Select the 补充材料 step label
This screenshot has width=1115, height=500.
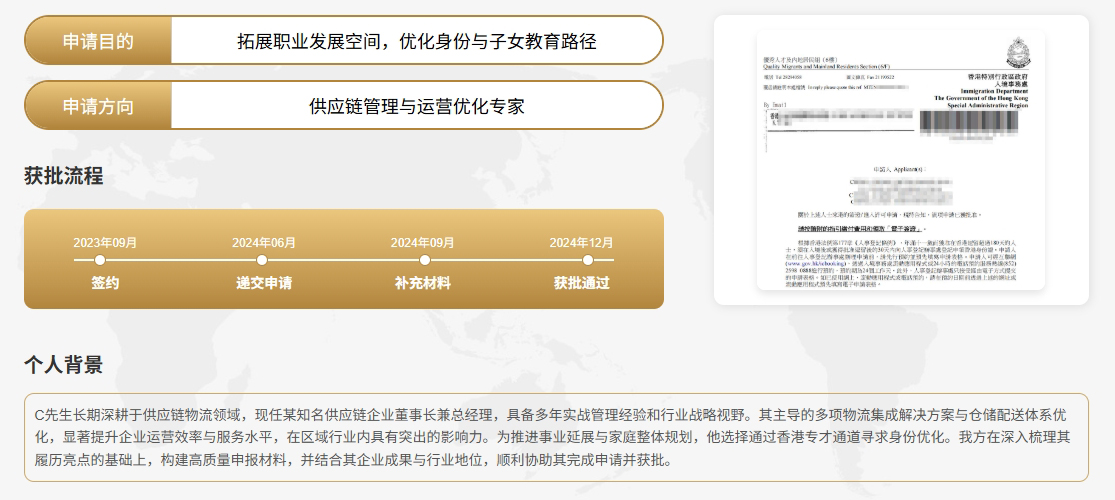(x=423, y=283)
